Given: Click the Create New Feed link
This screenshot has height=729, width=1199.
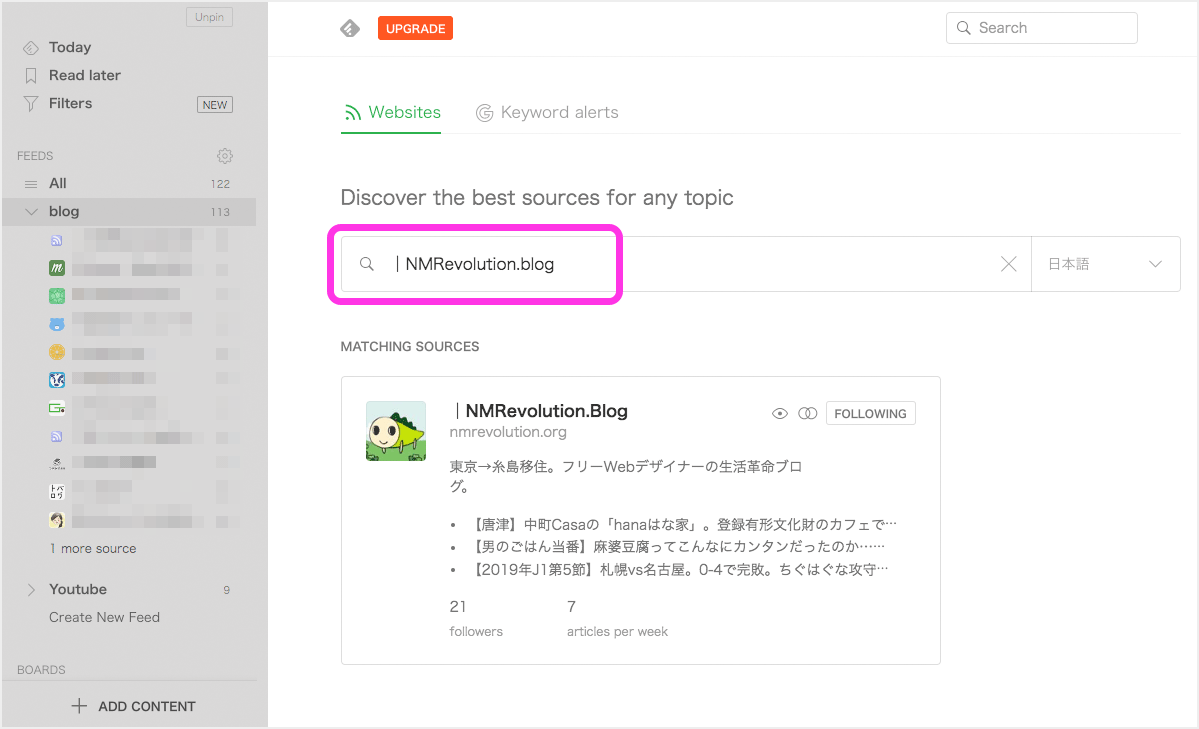Looking at the screenshot, I should [105, 617].
